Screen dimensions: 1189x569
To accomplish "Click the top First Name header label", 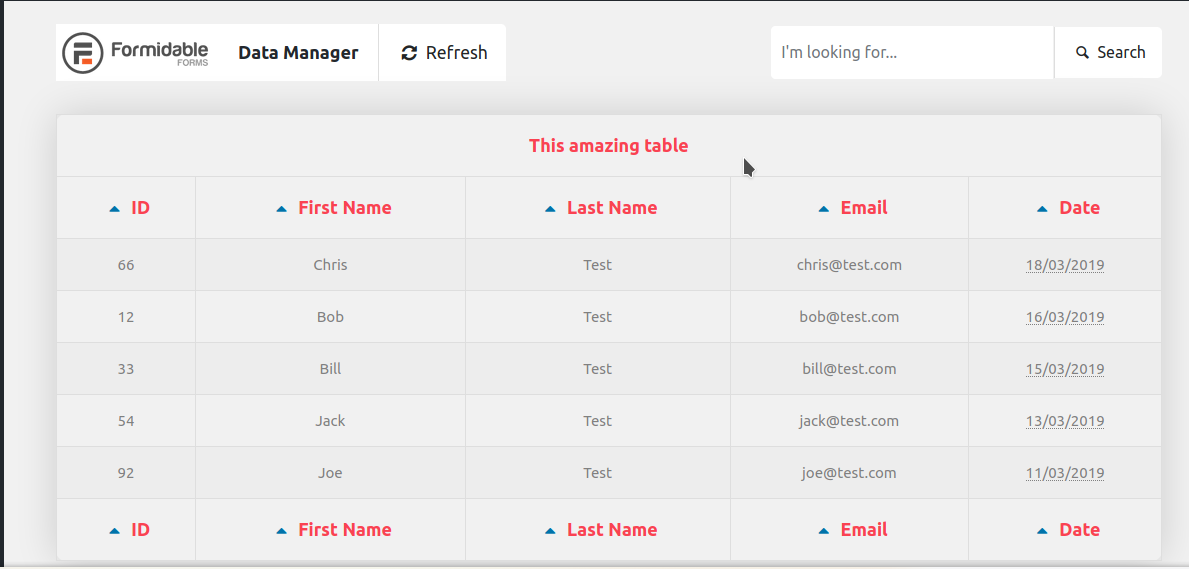I will pyautogui.click(x=345, y=208).
